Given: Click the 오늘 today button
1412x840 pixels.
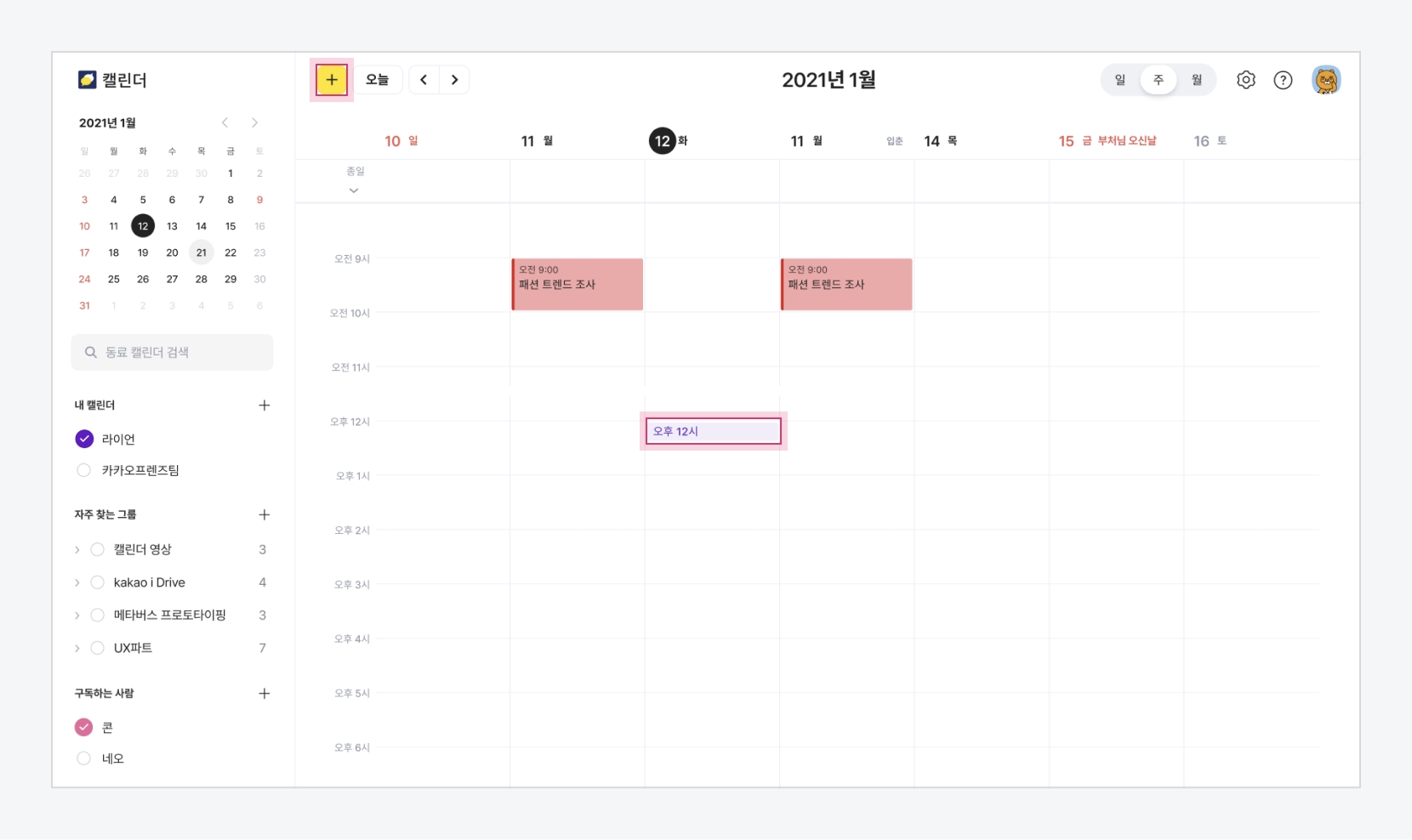Looking at the screenshot, I should pyautogui.click(x=377, y=80).
